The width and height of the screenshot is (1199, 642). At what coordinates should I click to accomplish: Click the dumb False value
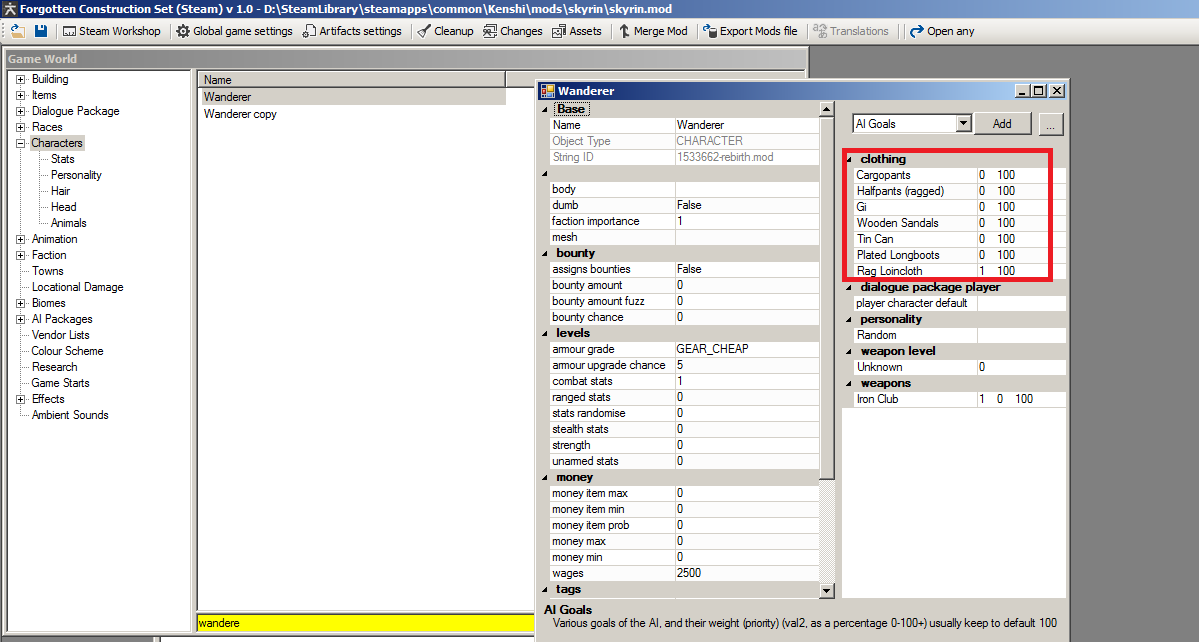[x=746, y=205]
